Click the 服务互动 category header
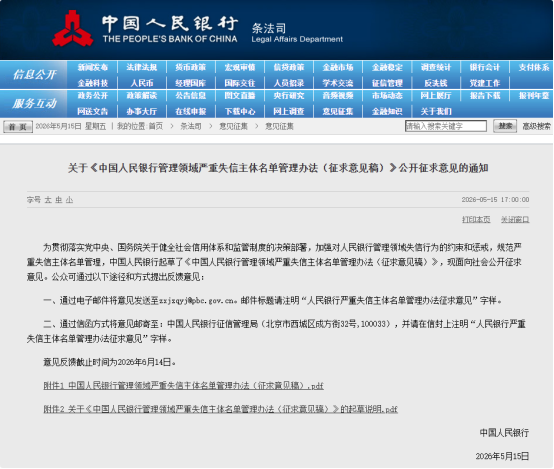The image size is (554, 469). pos(34,104)
